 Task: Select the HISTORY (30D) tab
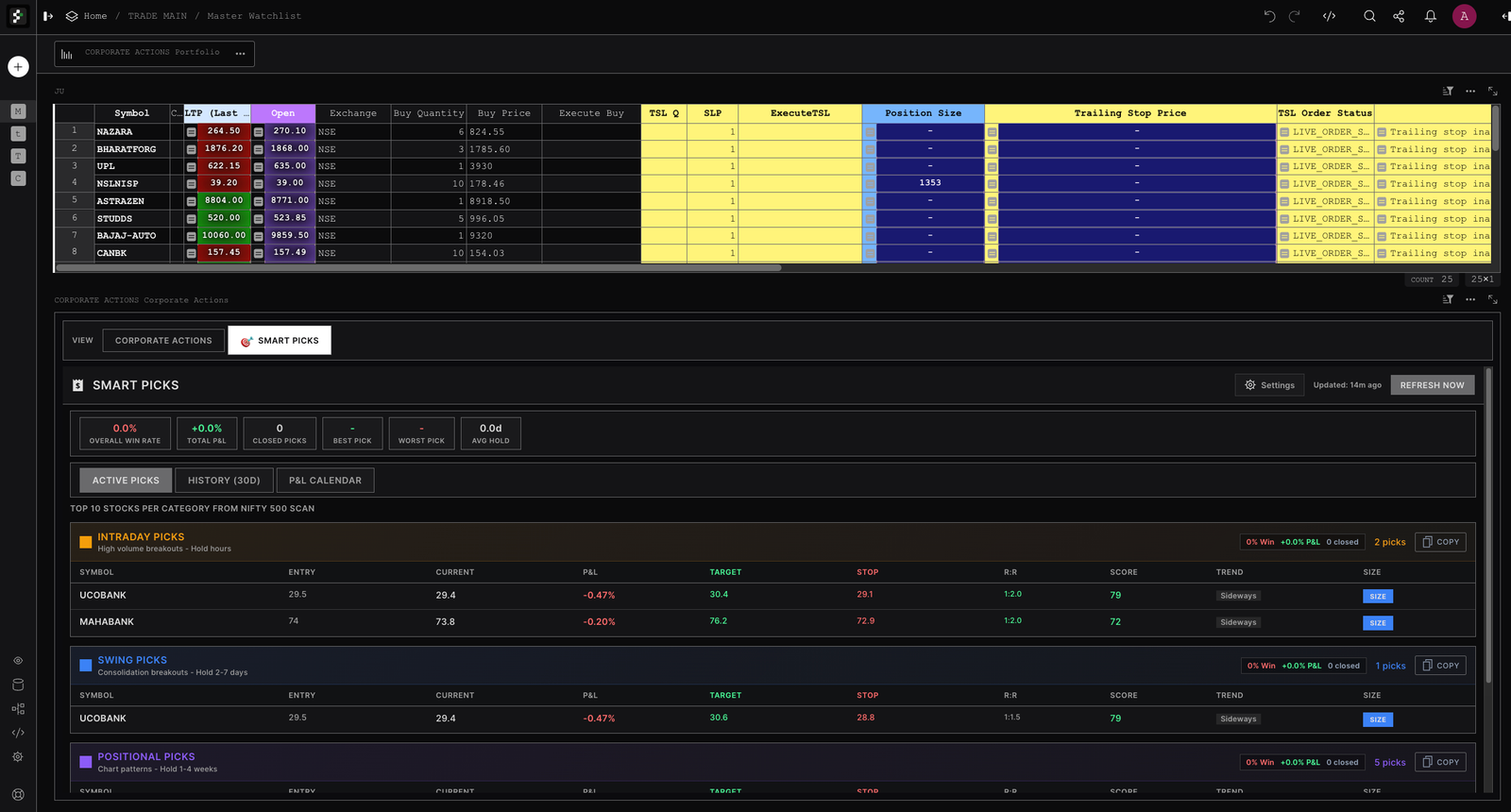pos(224,481)
